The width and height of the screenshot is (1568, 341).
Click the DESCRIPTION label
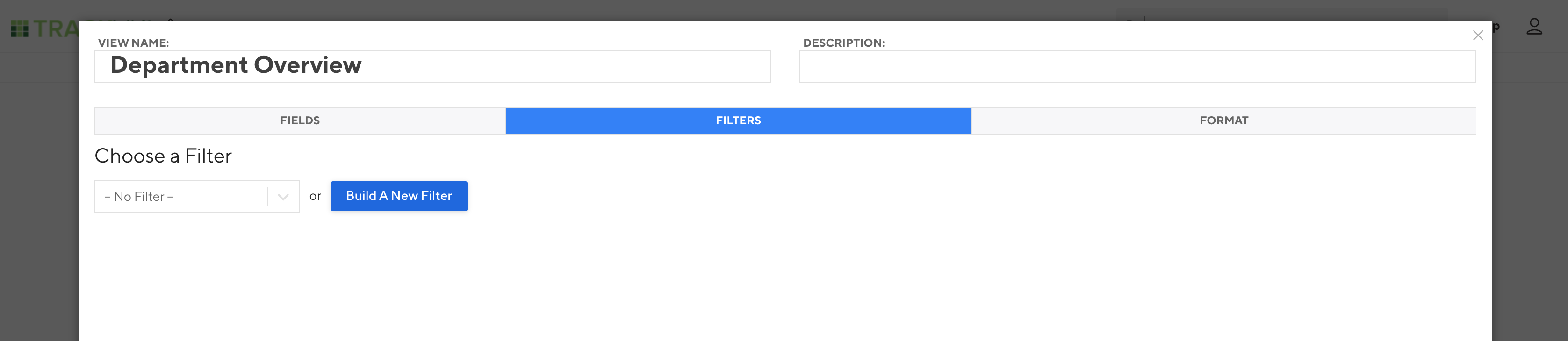point(844,43)
